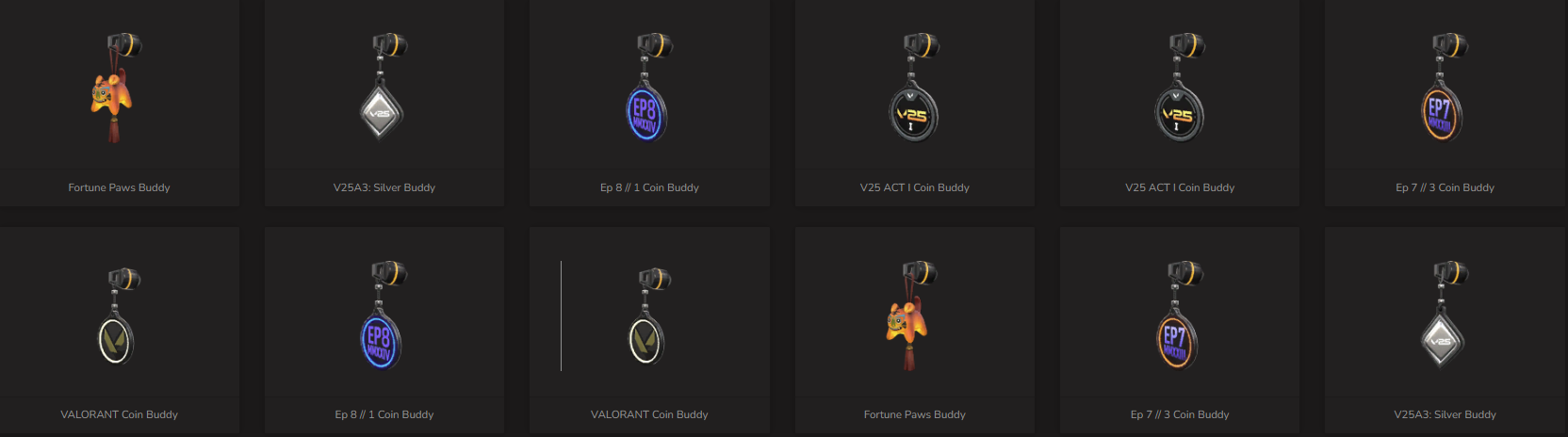Viewport: 1568px width, 437px height.
Task: Select the bottom-row V25A3 silver diamond charm image
Action: click(1445, 315)
